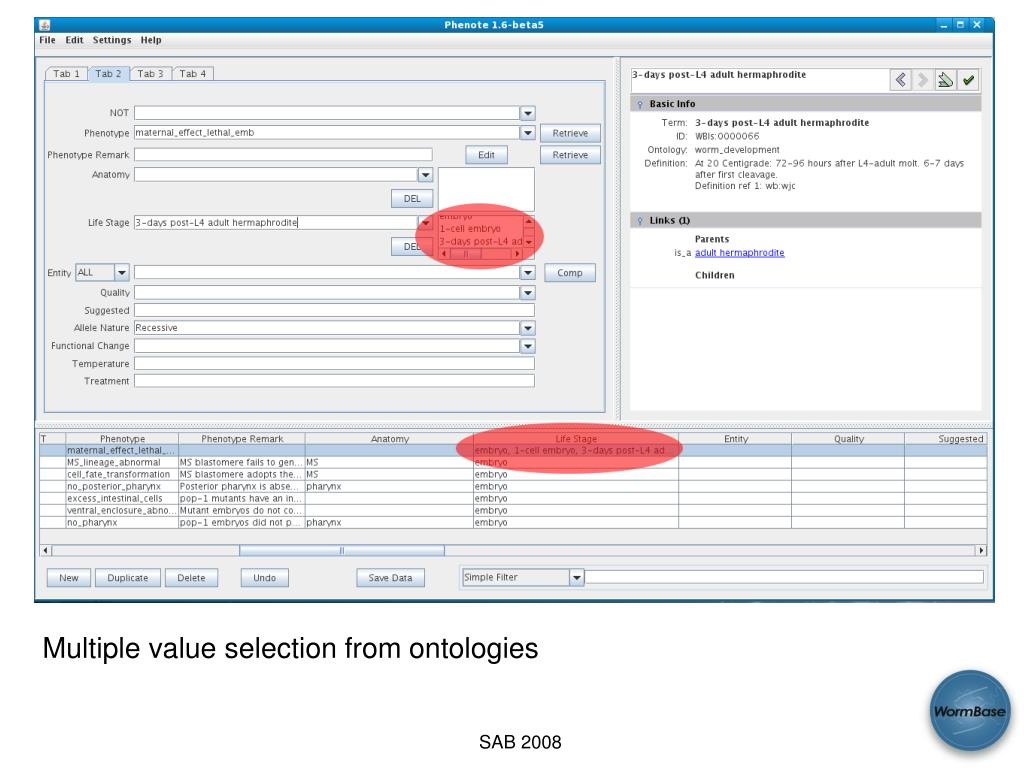
Task: Select the MS_lineage_abnormal table row
Action: pos(513,462)
